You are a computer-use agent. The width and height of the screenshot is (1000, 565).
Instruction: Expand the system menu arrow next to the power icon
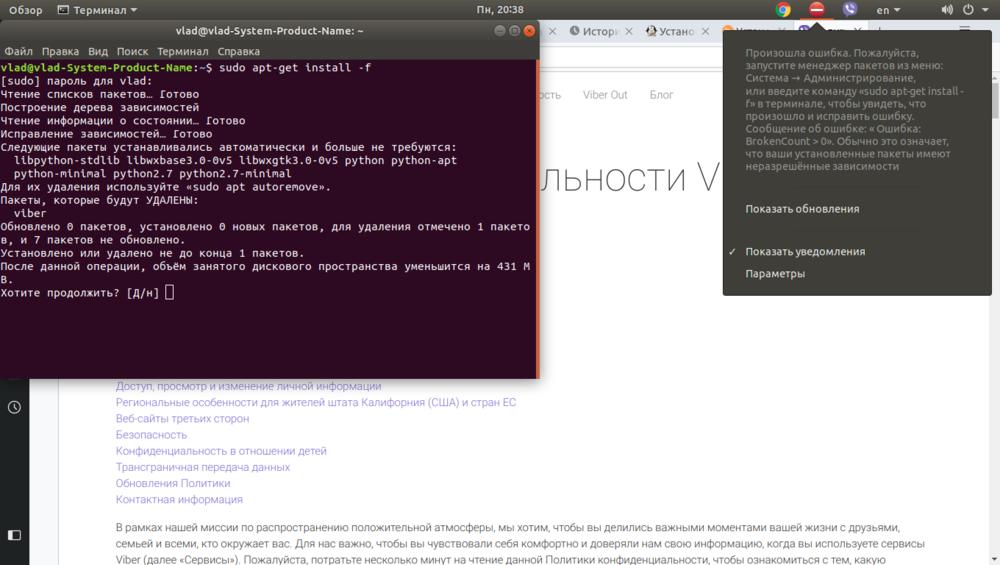985,10
